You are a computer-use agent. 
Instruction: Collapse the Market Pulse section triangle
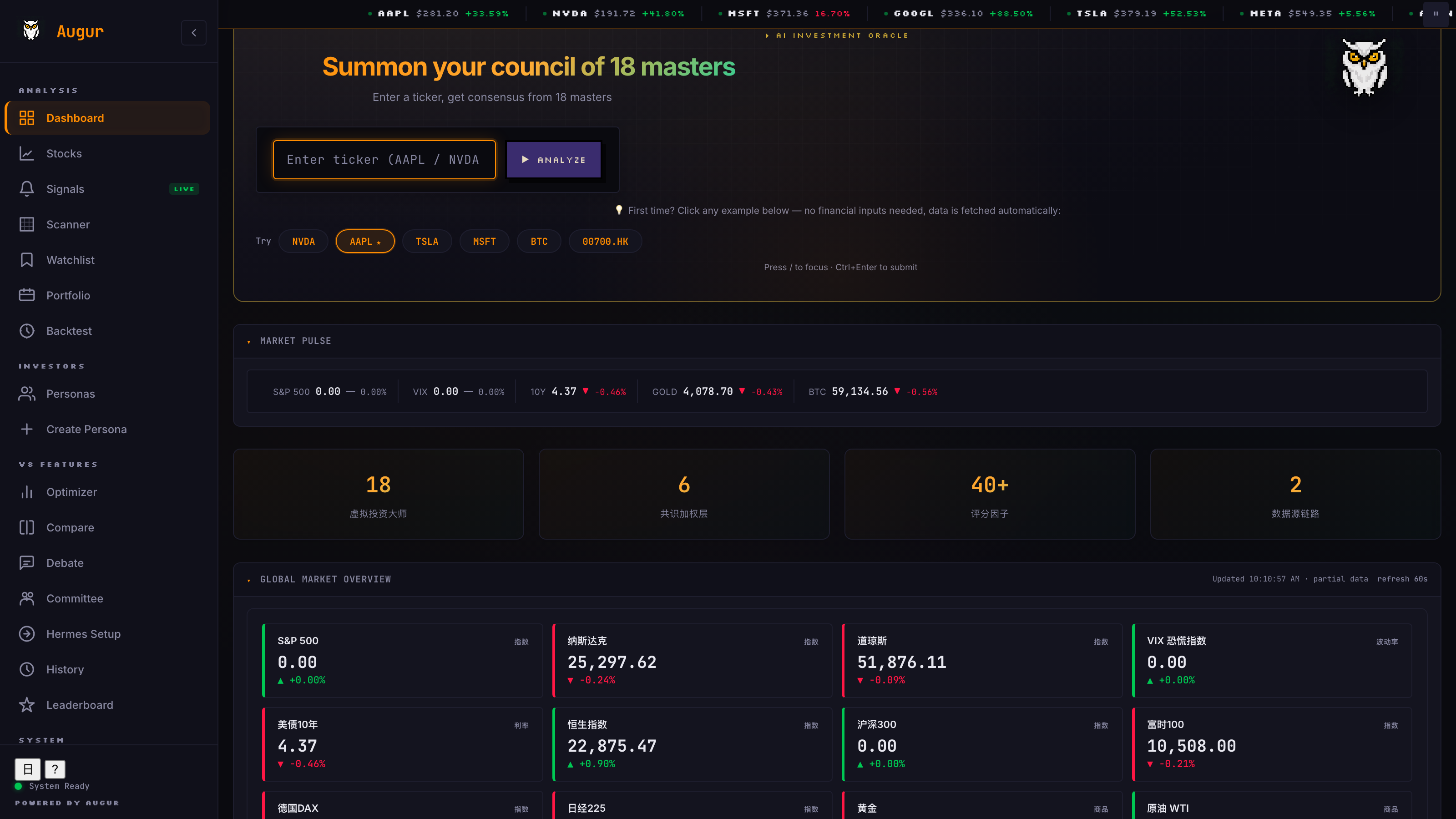[249, 341]
